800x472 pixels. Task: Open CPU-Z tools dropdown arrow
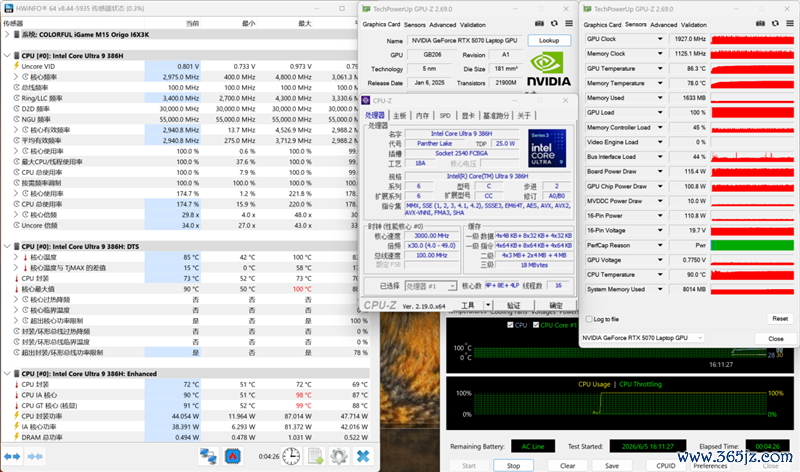[x=488, y=305]
